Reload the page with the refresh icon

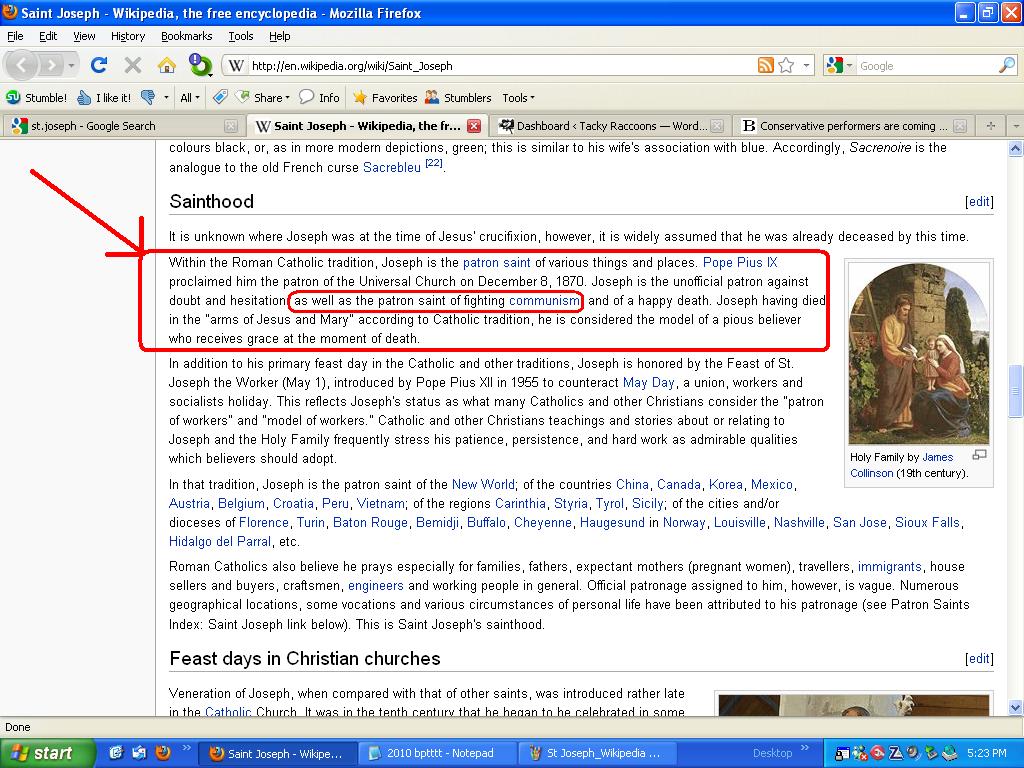coord(98,66)
